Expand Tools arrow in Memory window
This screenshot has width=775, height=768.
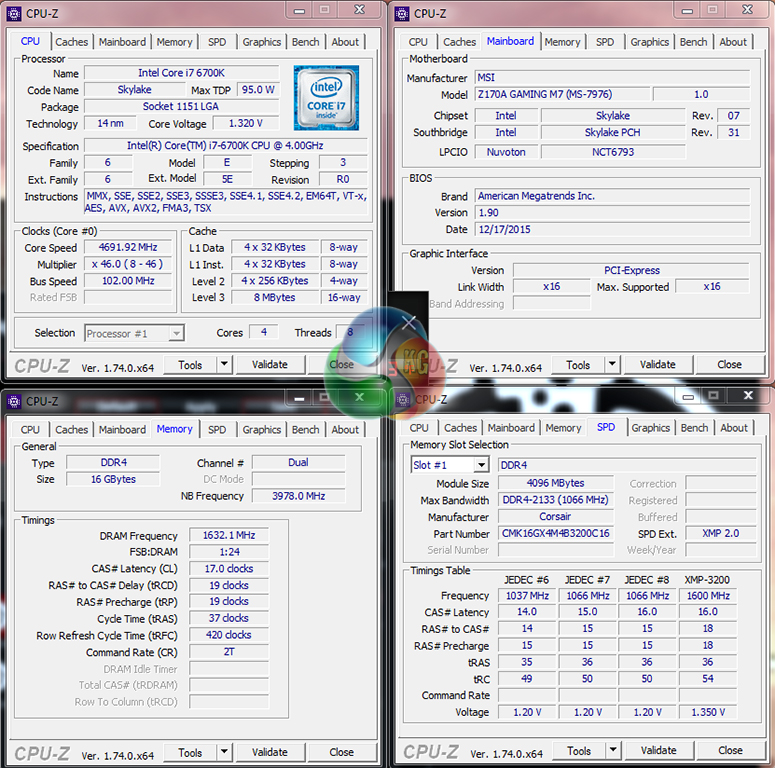224,753
